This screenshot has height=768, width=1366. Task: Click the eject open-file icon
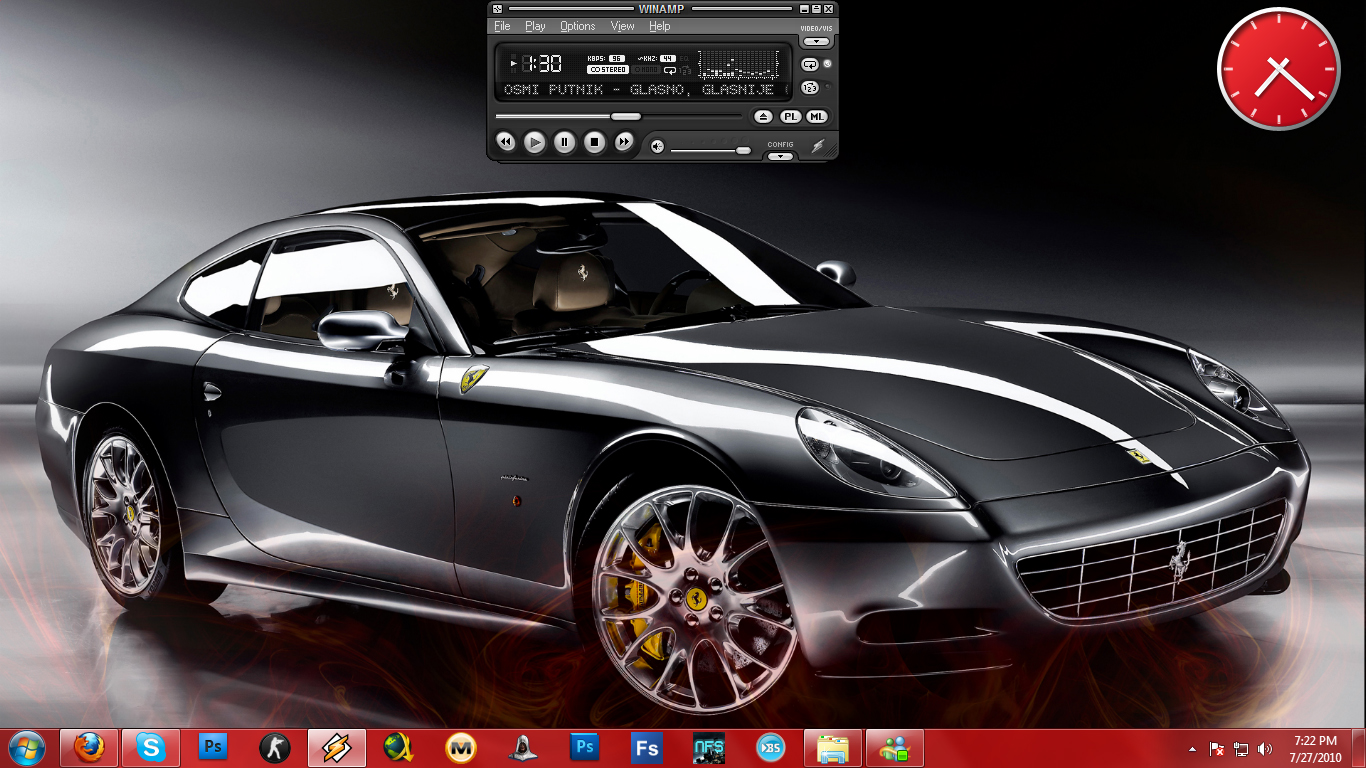tap(763, 117)
